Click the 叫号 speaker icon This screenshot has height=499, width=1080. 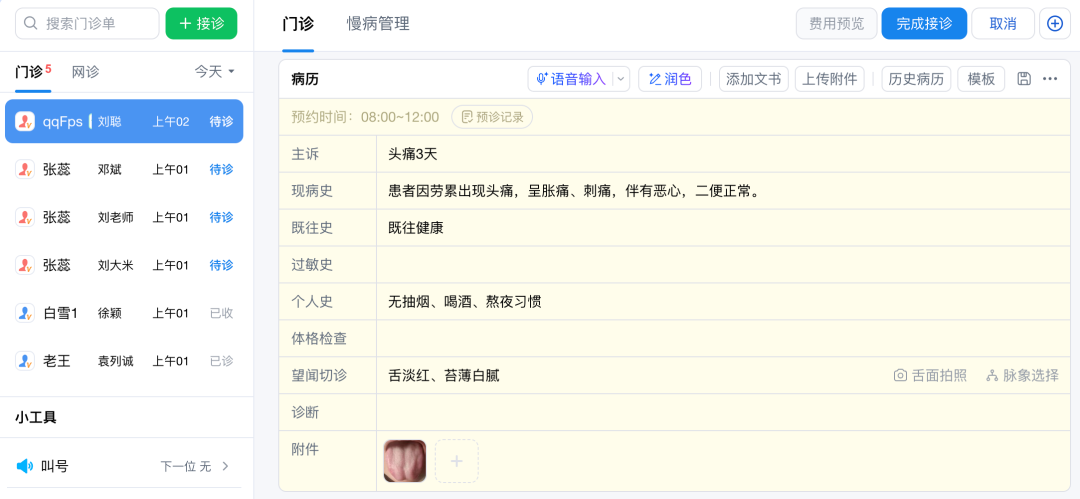[25, 466]
